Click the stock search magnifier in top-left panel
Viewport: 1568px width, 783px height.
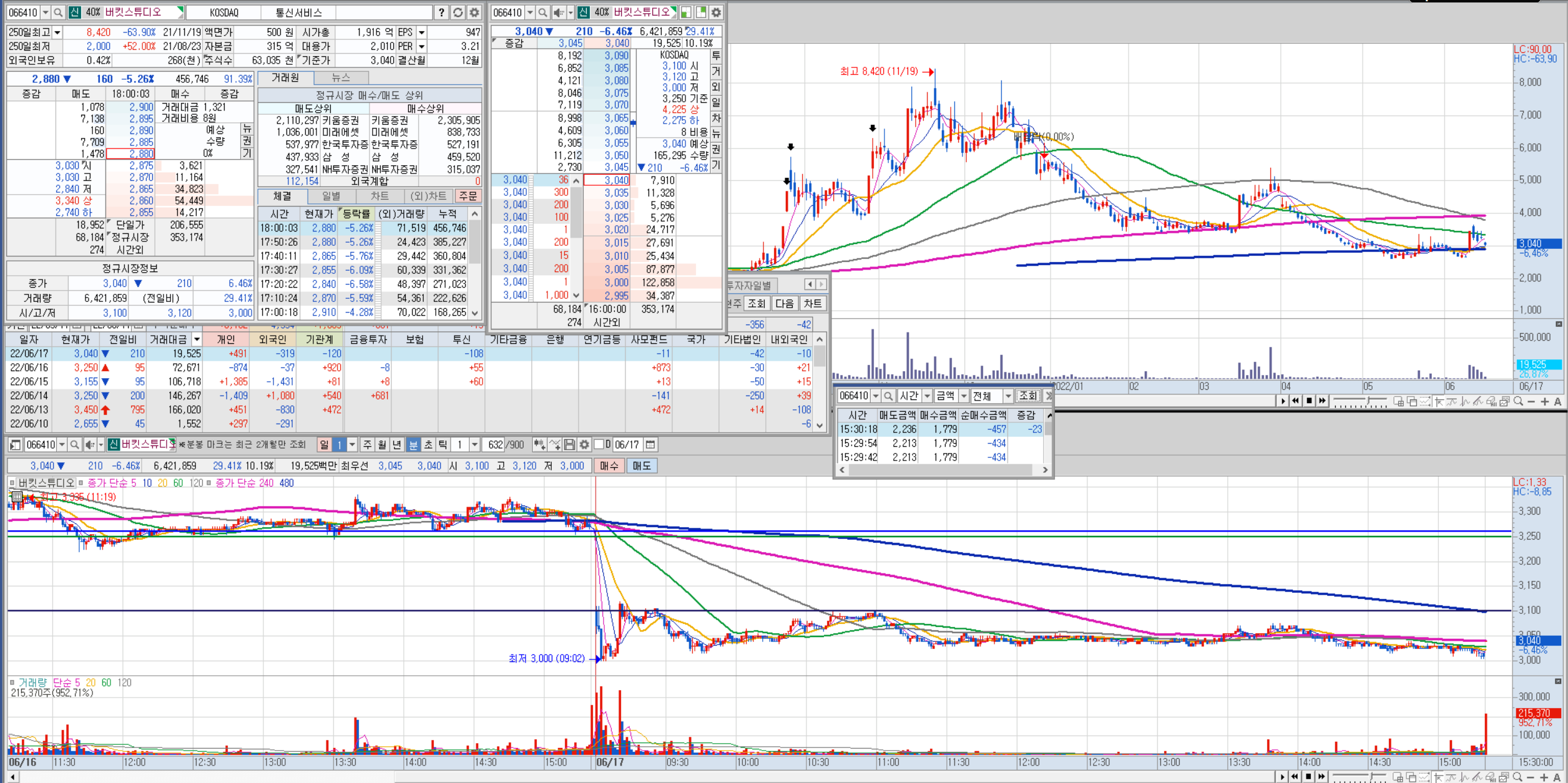coord(58,12)
